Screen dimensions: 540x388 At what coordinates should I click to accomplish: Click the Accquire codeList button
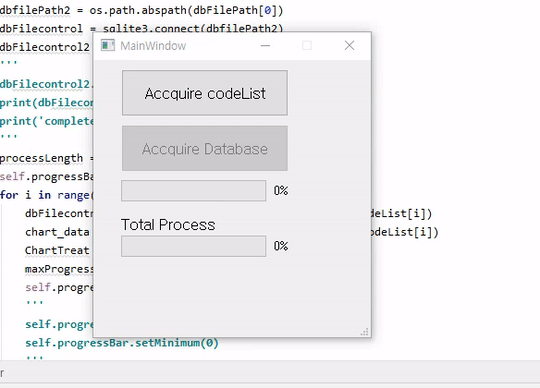[x=205, y=93]
